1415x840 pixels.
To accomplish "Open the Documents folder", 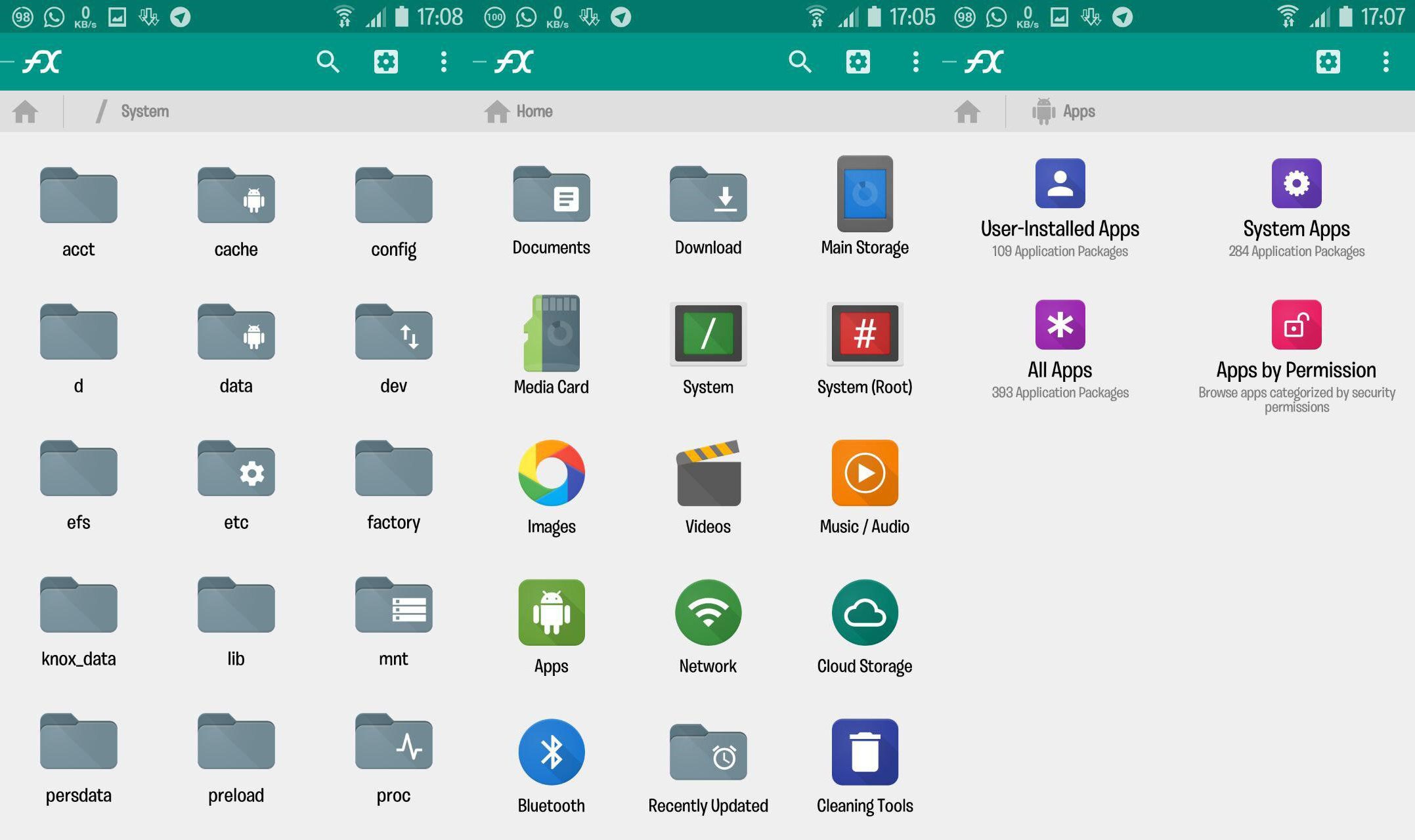I will [551, 194].
